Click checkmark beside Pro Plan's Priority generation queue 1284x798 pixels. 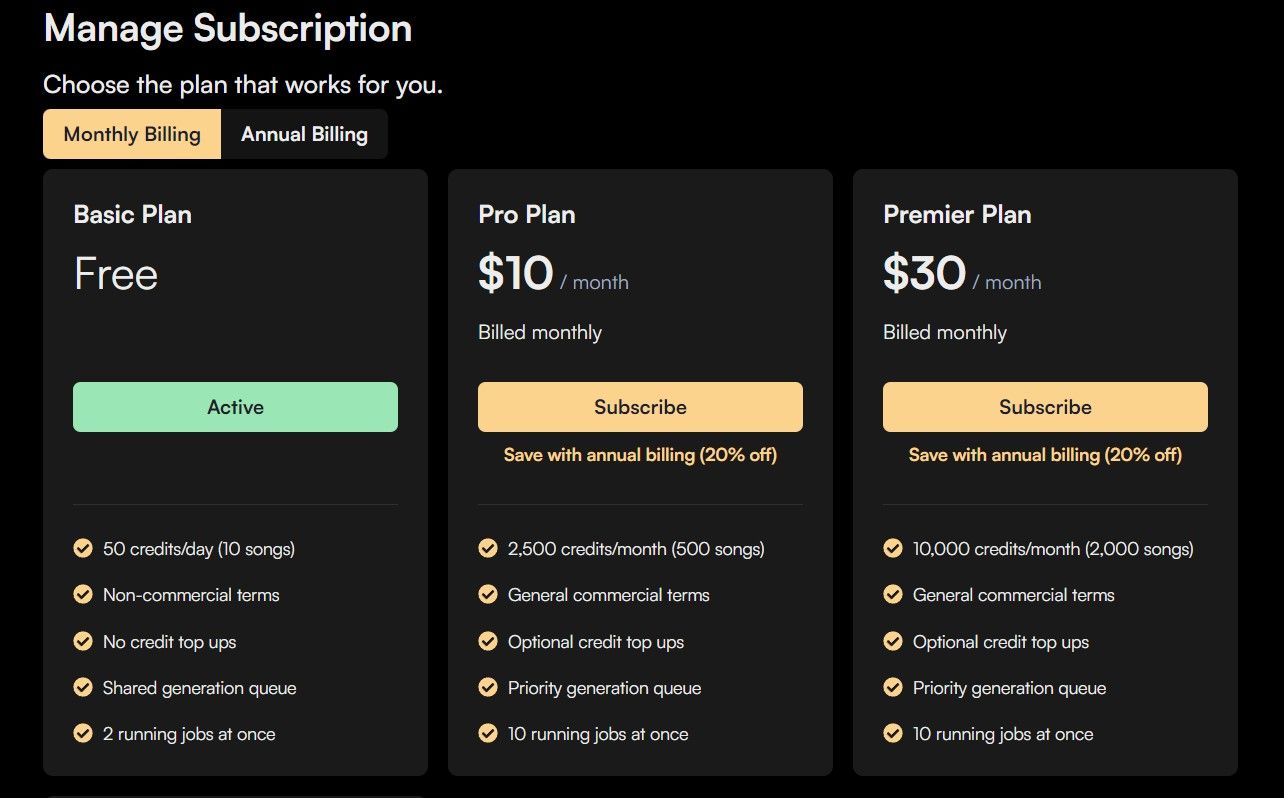pyautogui.click(x=488, y=687)
